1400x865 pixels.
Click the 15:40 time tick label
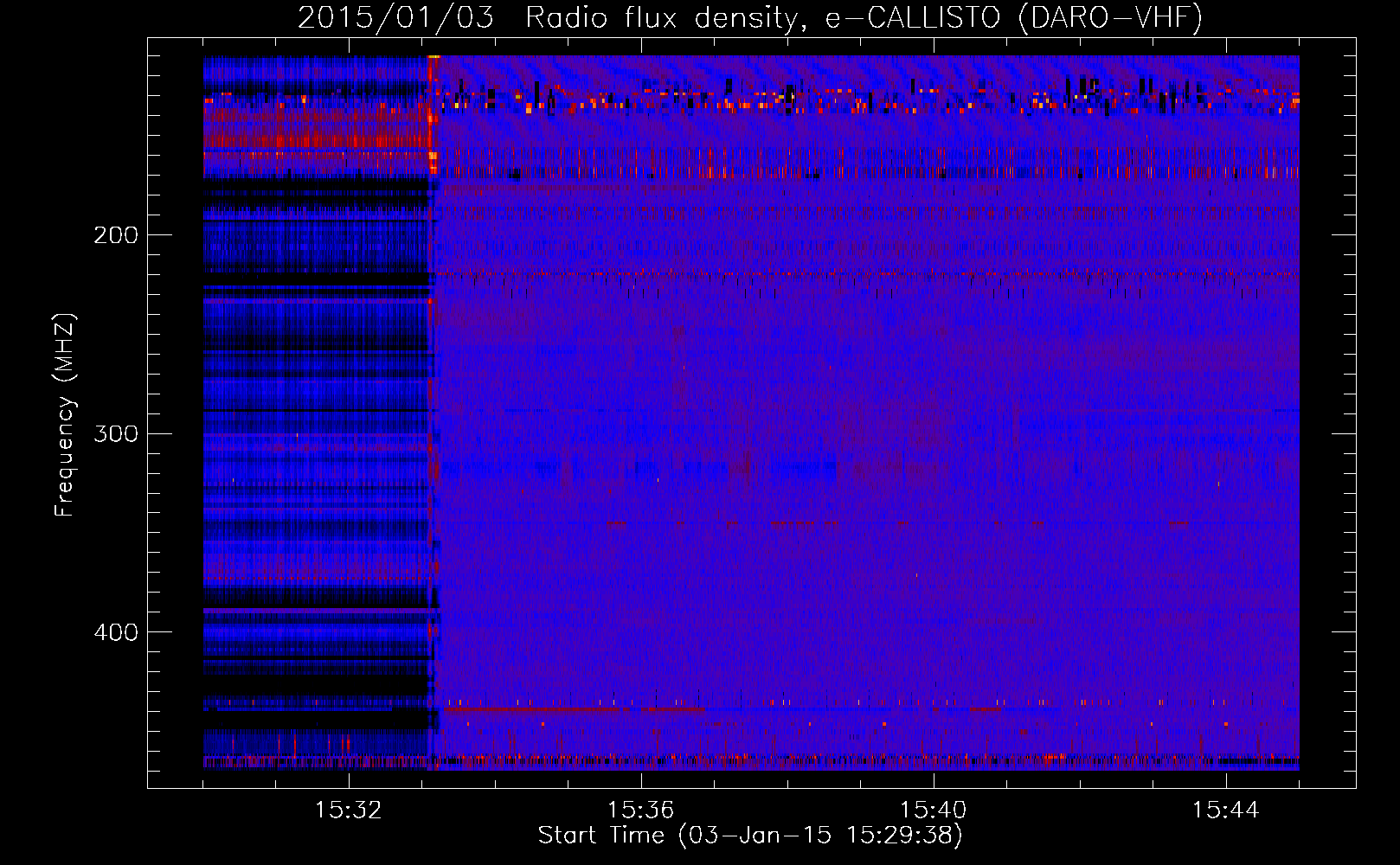934,811
